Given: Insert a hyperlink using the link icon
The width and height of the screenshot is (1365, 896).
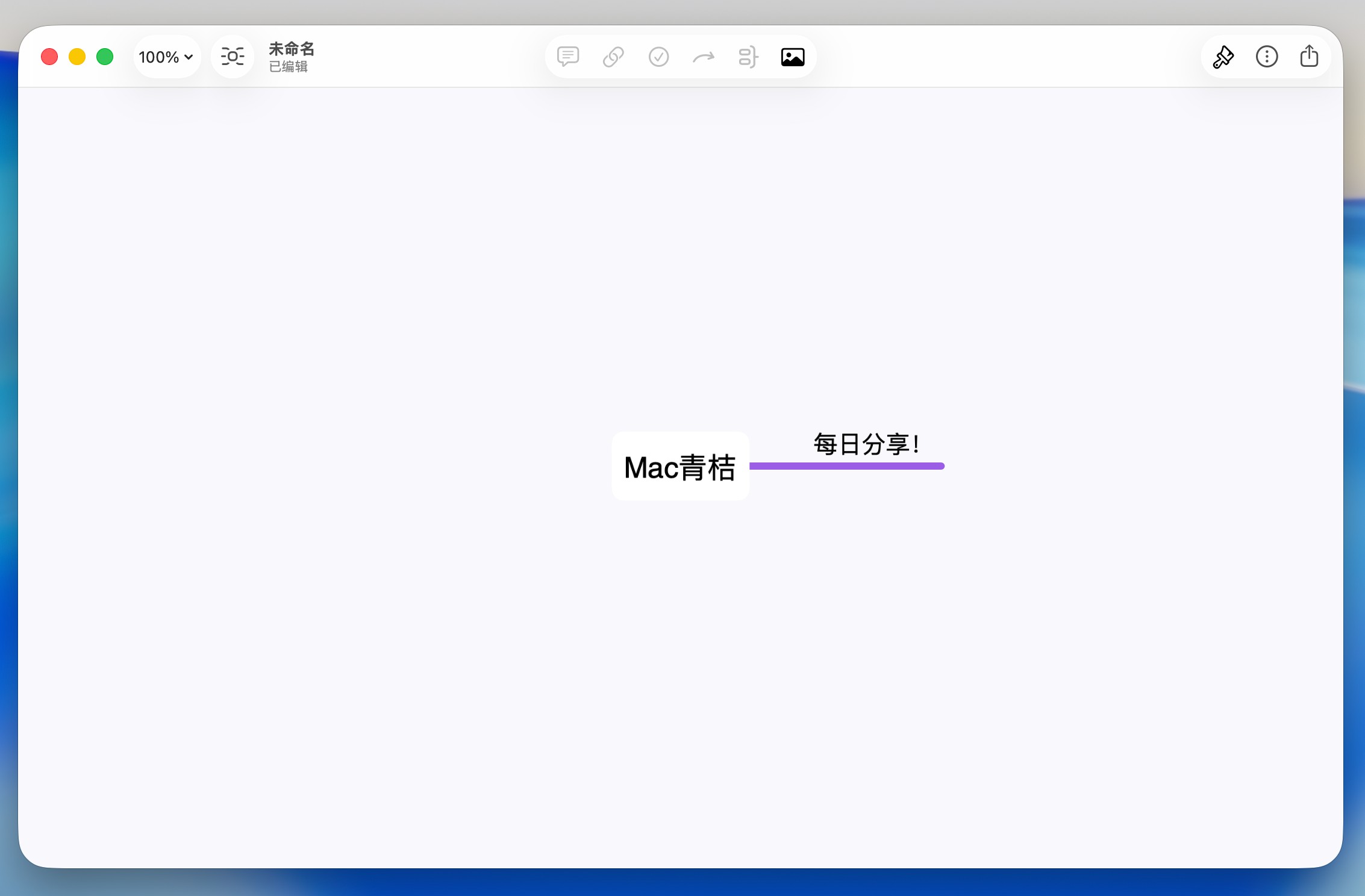Looking at the screenshot, I should coord(613,57).
